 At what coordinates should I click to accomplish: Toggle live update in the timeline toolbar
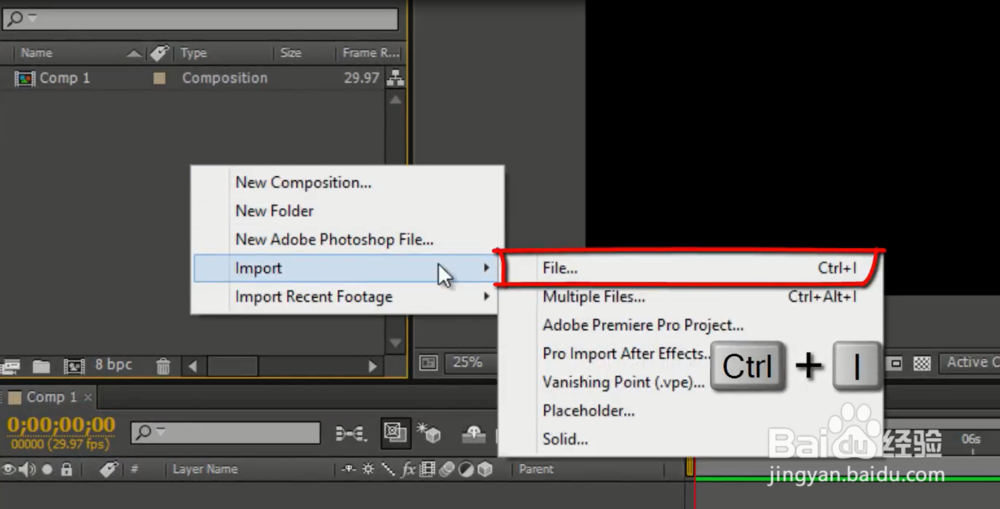pos(395,432)
